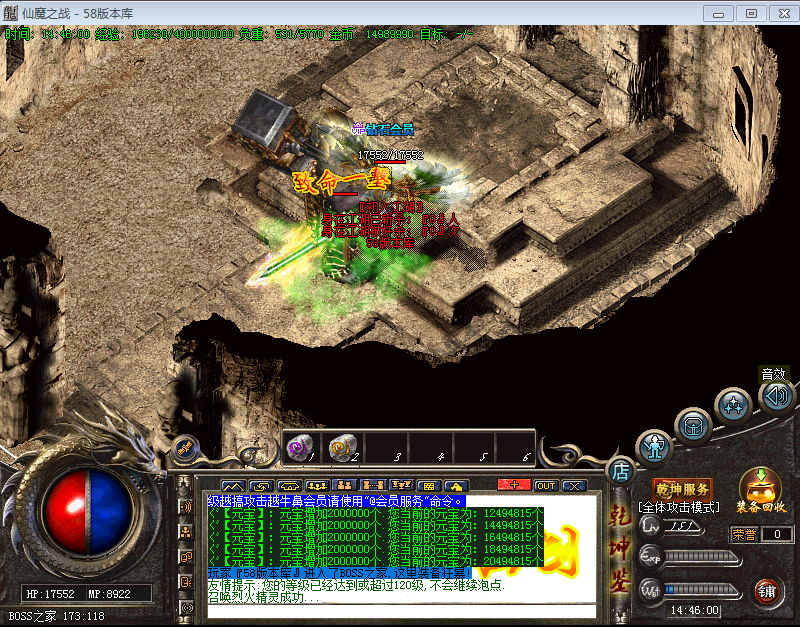Click the 召唤烈火精灵成功 chat message

(x=264, y=597)
